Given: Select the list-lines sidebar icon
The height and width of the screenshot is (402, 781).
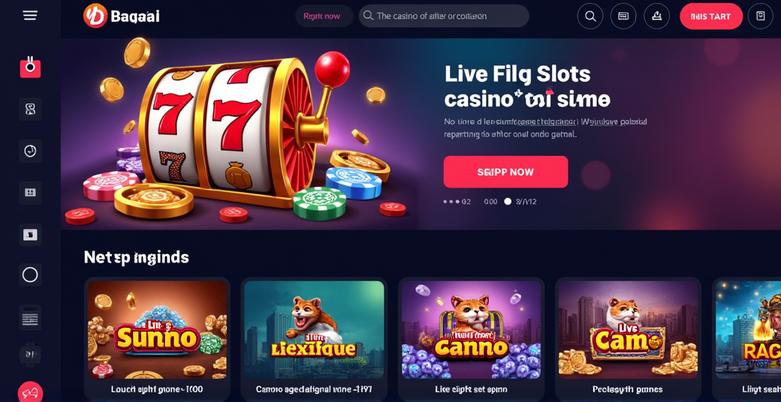Looking at the screenshot, I should [x=30, y=317].
